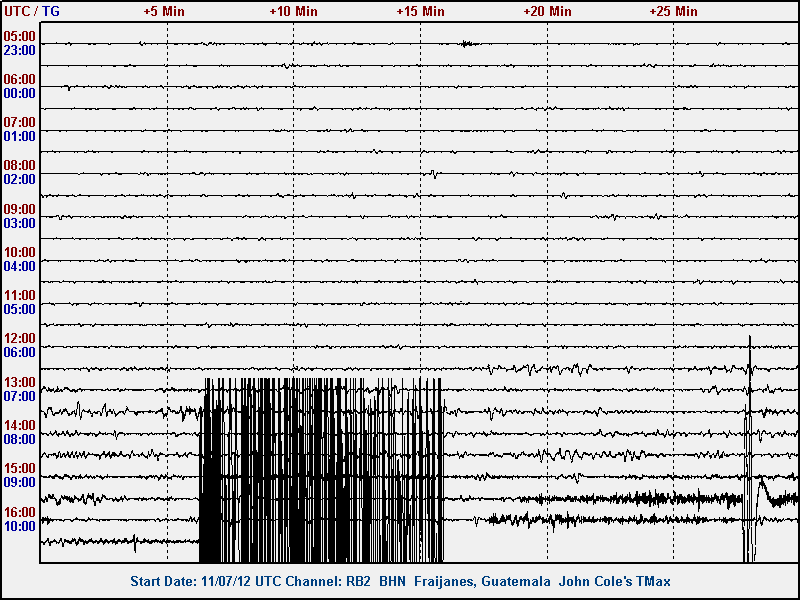
Task: Click the 12:00 UTC row label
Action: point(19,338)
